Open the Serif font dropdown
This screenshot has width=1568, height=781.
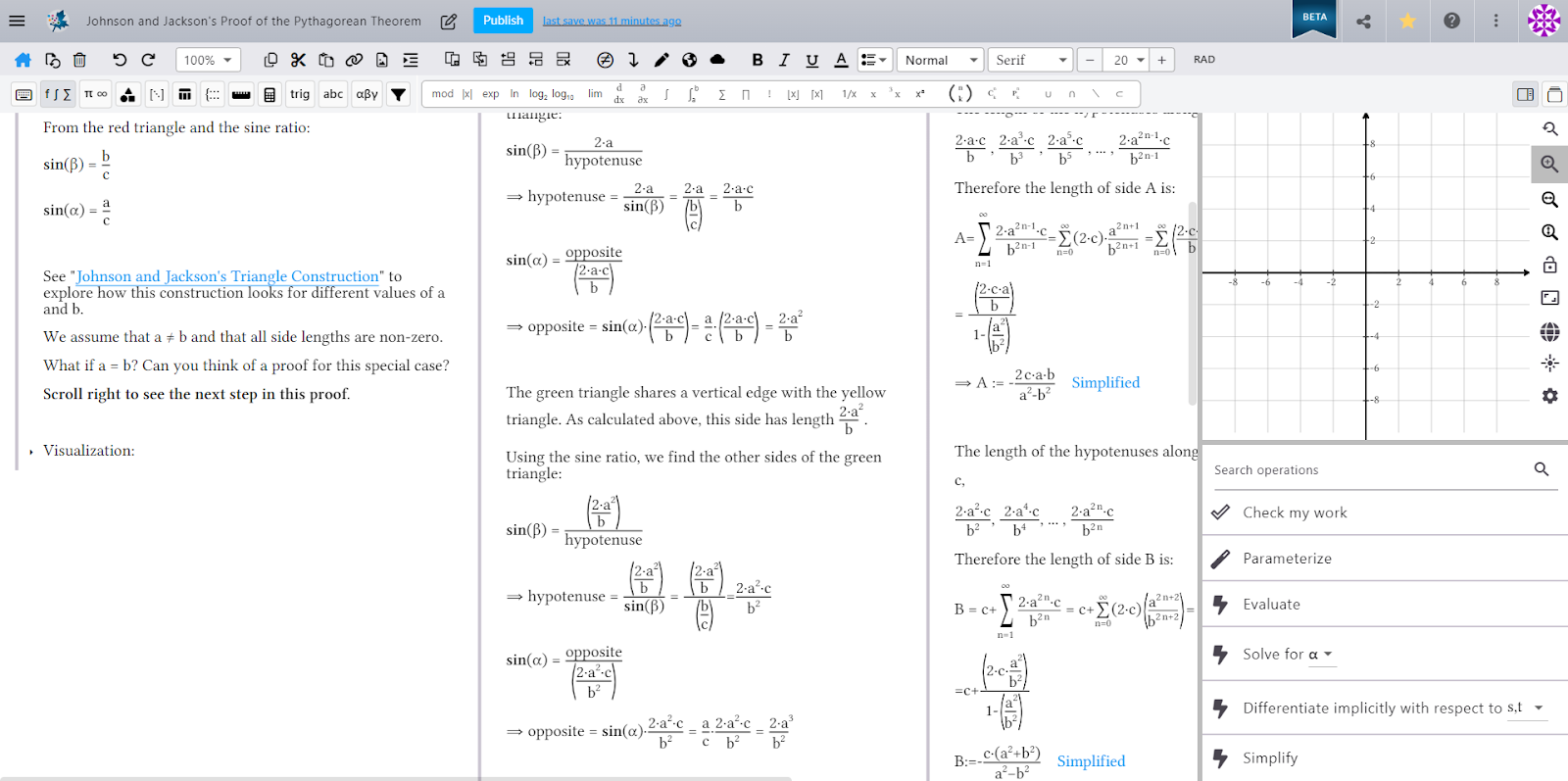1030,60
